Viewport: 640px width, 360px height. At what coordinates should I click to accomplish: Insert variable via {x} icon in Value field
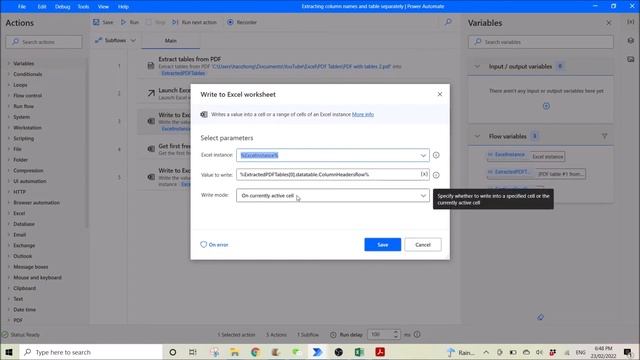point(424,174)
